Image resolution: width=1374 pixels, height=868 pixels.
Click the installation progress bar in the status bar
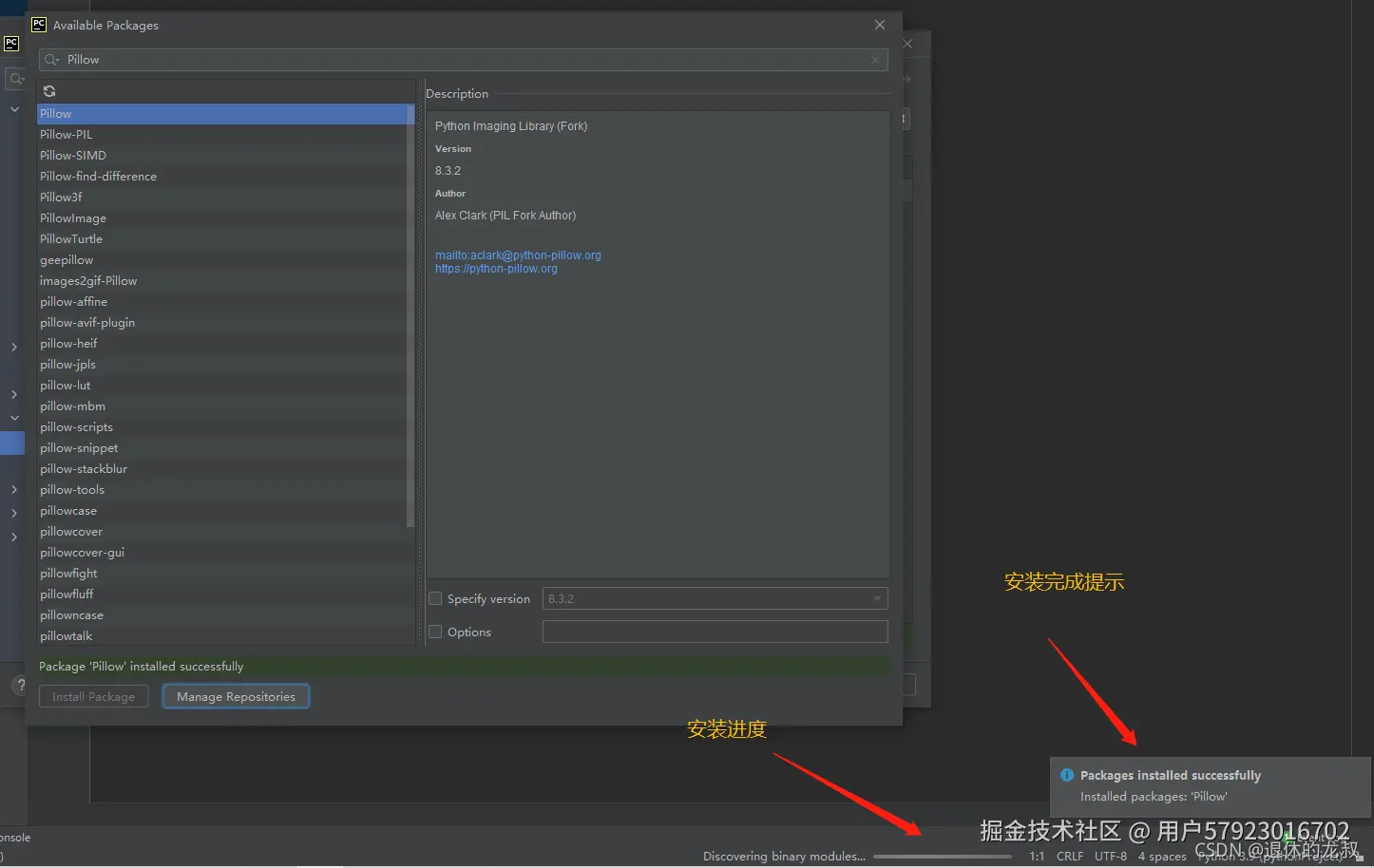(x=943, y=857)
